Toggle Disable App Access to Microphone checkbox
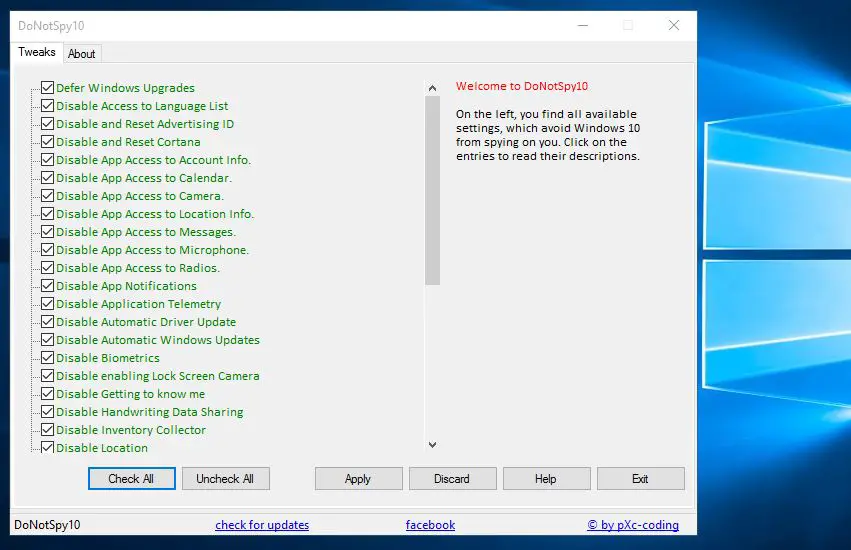 (47, 249)
